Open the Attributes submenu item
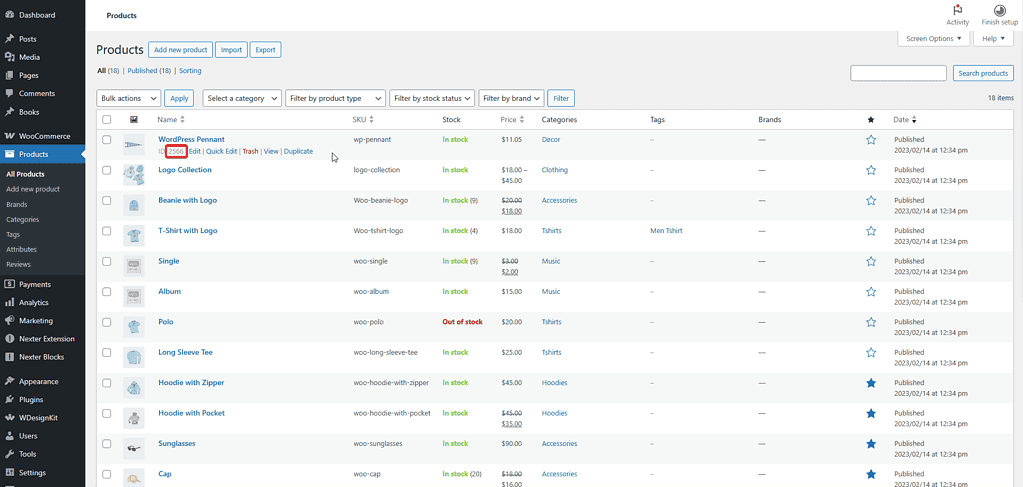 [21, 249]
